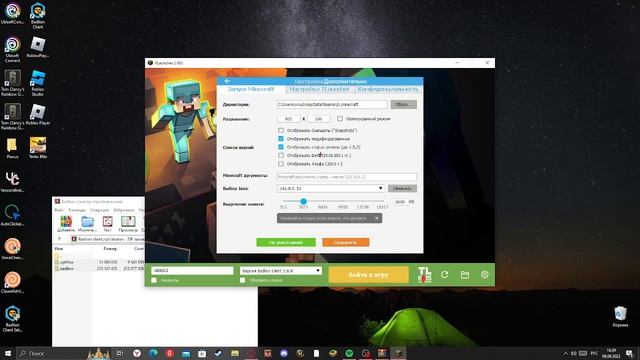This screenshot has width=640, height=360.
Task: Refresh versions with the circular arrow icon
Action: (444, 275)
